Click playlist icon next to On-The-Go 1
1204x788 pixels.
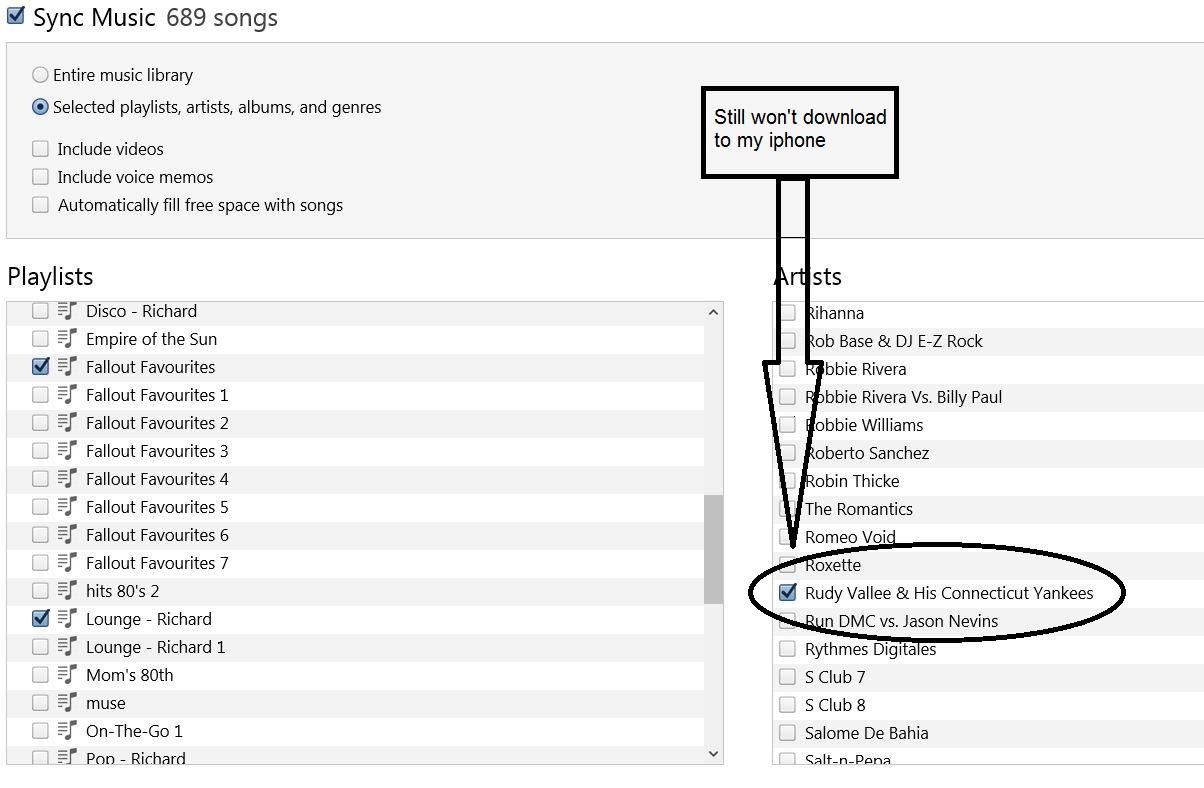tap(66, 731)
